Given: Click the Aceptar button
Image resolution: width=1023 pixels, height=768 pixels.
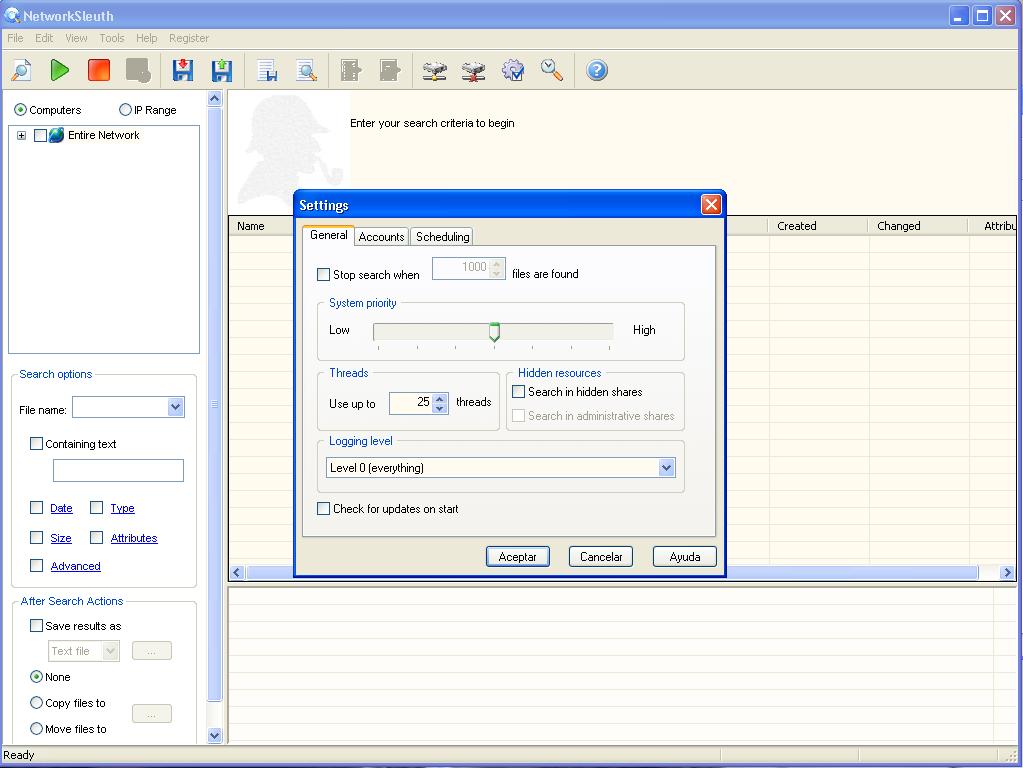Looking at the screenshot, I should point(517,557).
